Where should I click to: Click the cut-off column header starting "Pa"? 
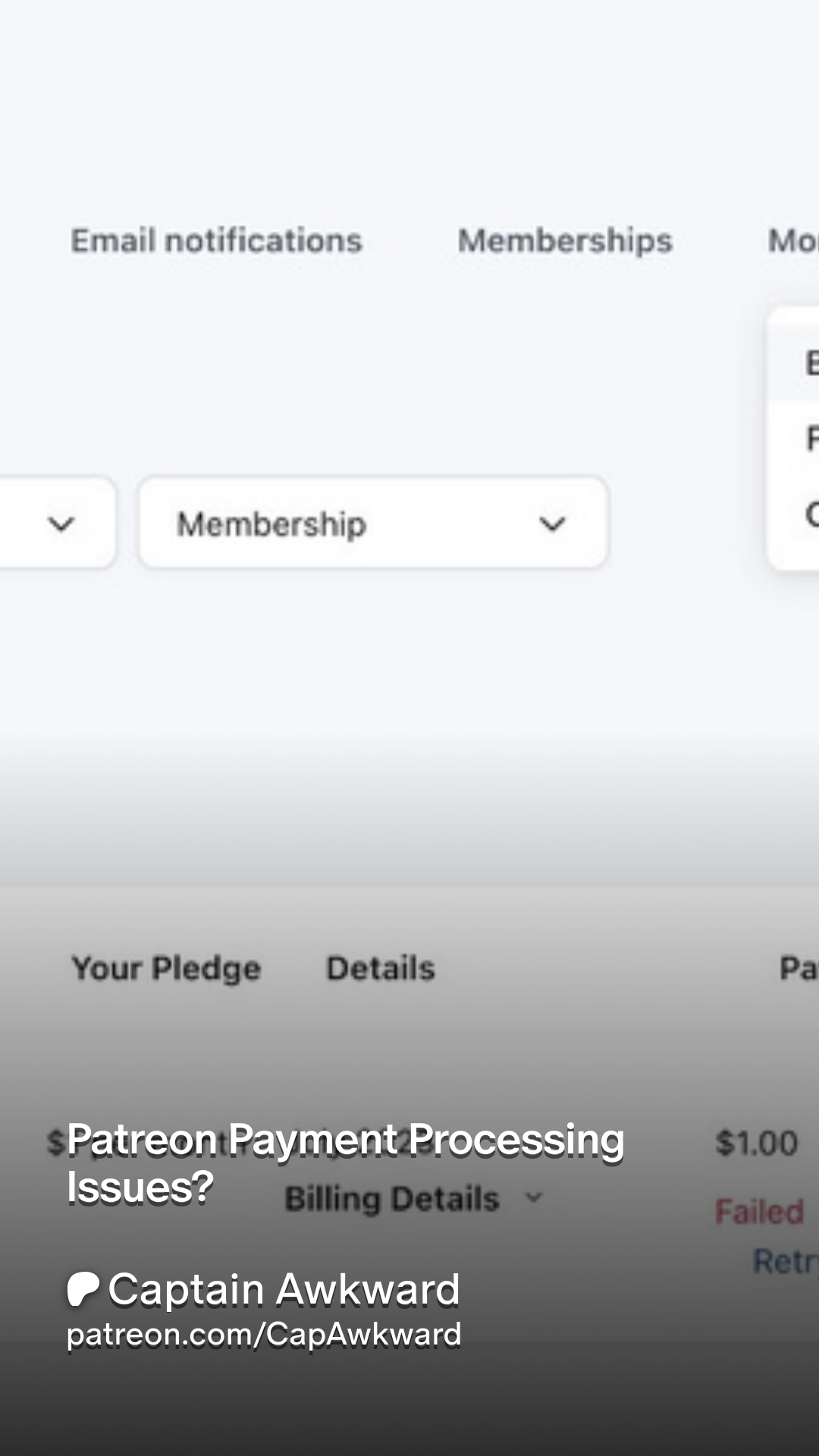coord(798,968)
